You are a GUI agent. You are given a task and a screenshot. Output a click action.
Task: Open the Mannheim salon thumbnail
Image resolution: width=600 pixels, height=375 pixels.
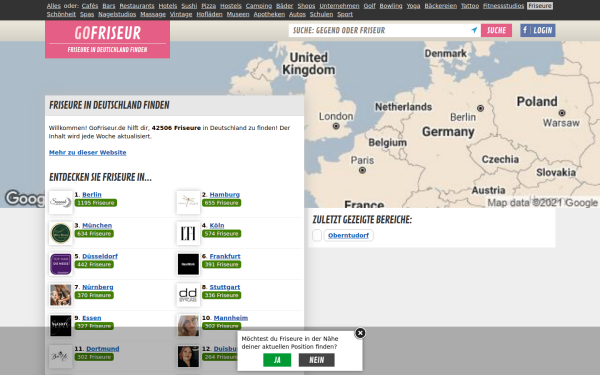[x=188, y=326]
